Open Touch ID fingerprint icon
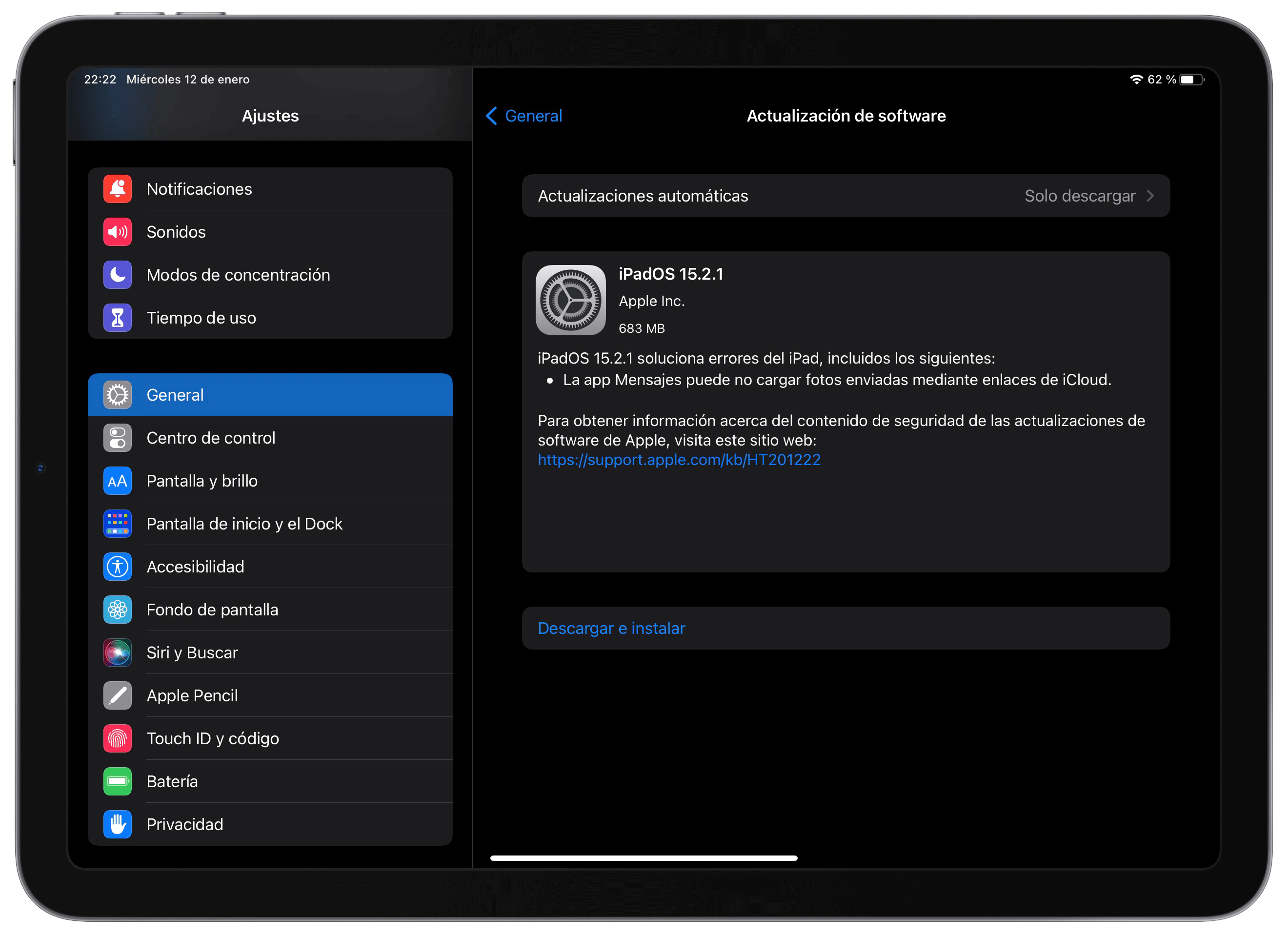1288x937 pixels. 117,738
